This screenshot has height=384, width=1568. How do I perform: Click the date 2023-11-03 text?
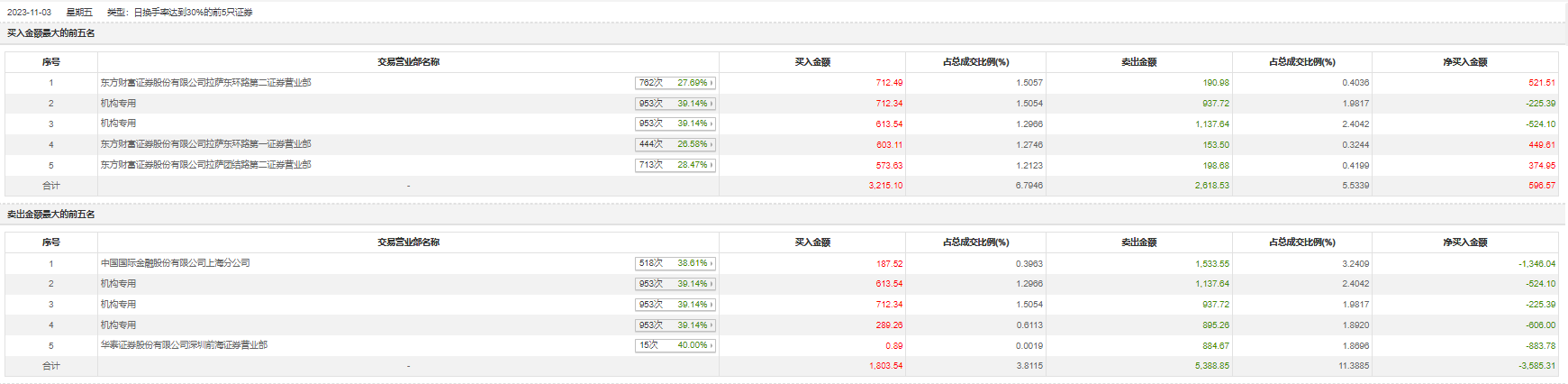point(29,13)
